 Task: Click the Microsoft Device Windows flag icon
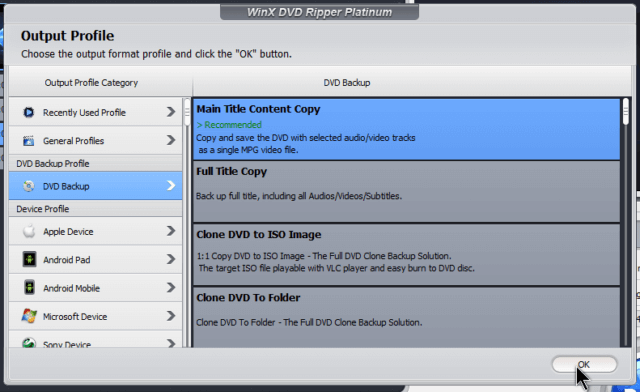point(29,316)
